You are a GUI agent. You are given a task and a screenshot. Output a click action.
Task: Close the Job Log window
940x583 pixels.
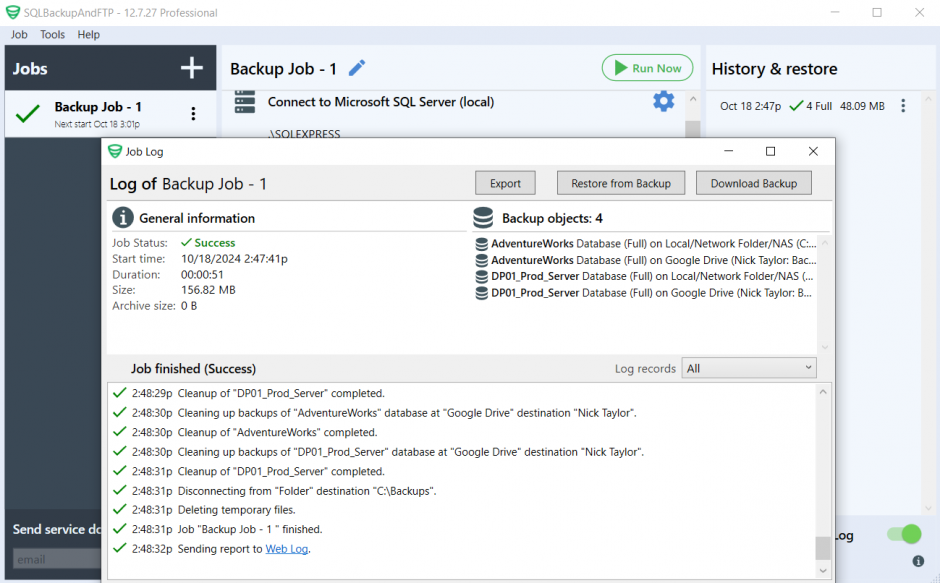click(x=813, y=151)
